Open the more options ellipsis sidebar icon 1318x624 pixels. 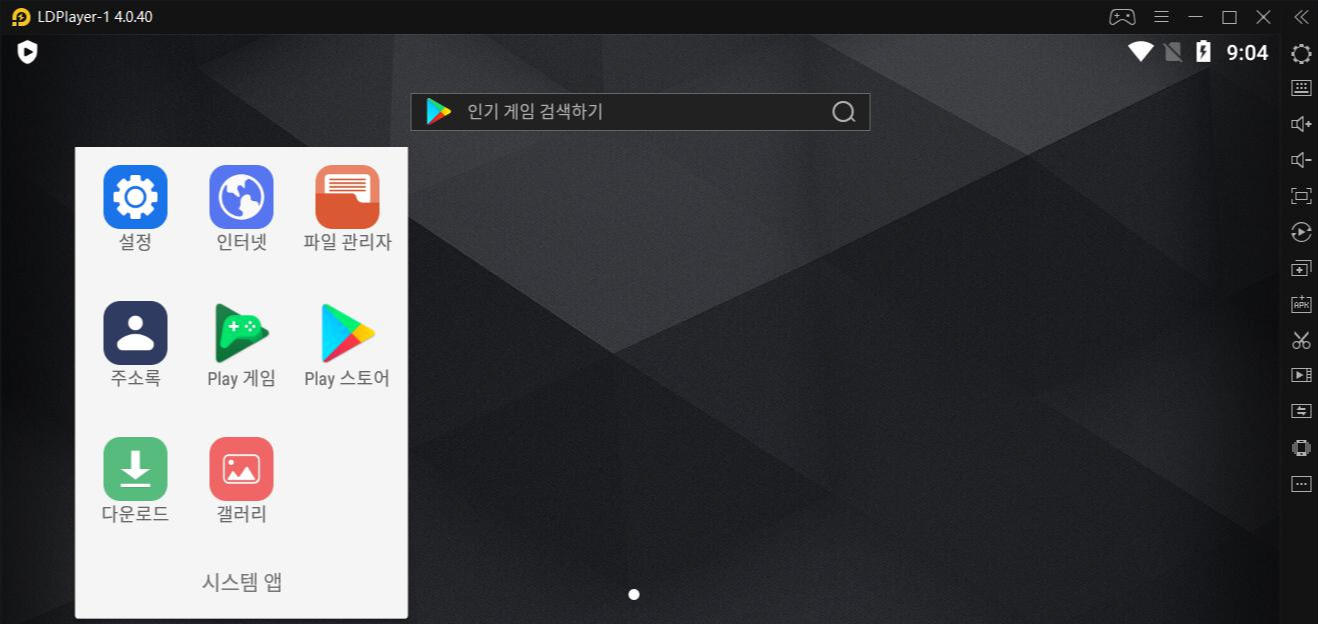[1301, 484]
